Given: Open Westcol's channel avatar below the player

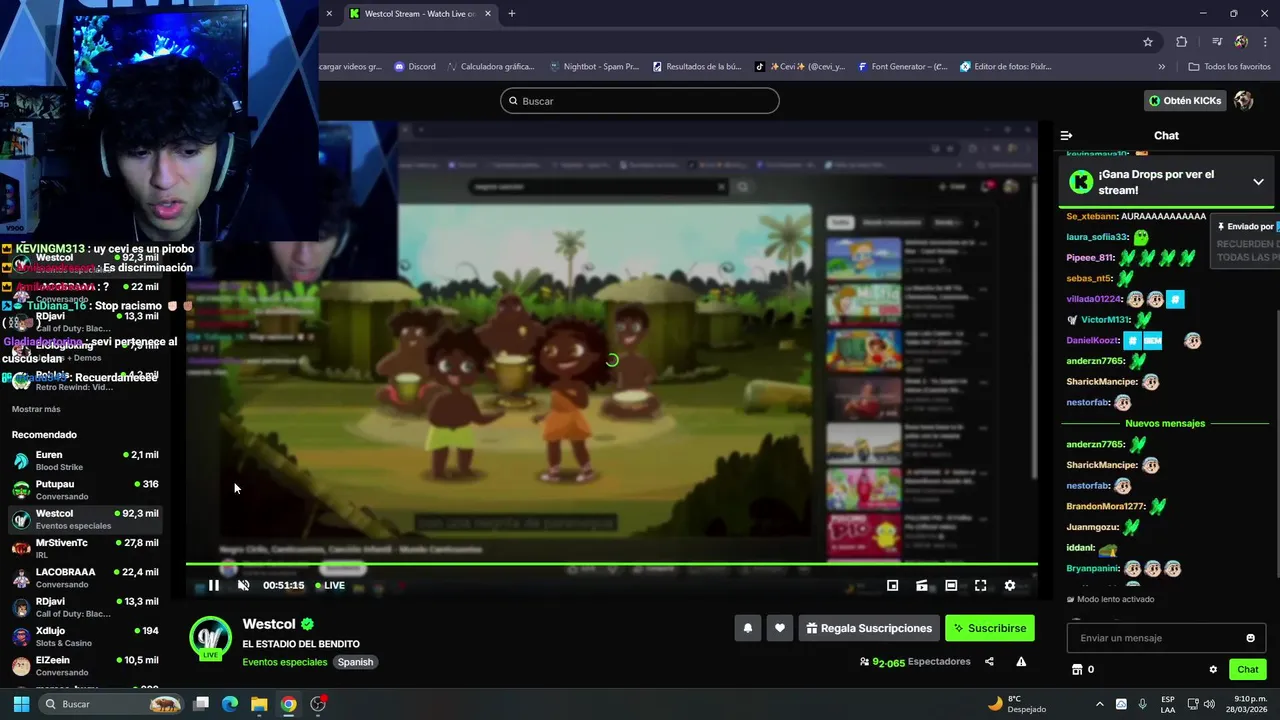Looking at the screenshot, I should pyautogui.click(x=211, y=637).
